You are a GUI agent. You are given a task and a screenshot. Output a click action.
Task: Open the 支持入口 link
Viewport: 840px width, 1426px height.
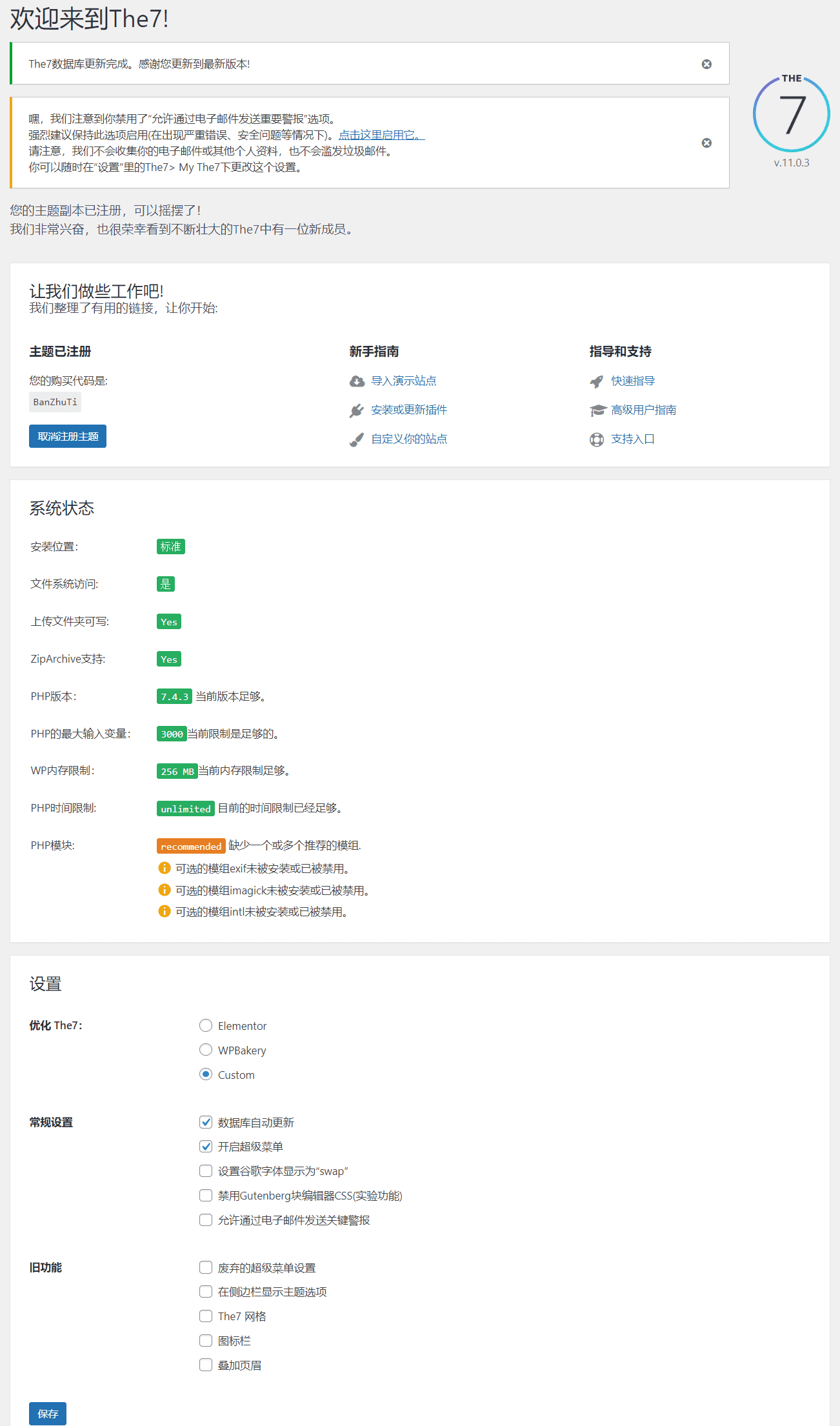(633, 439)
